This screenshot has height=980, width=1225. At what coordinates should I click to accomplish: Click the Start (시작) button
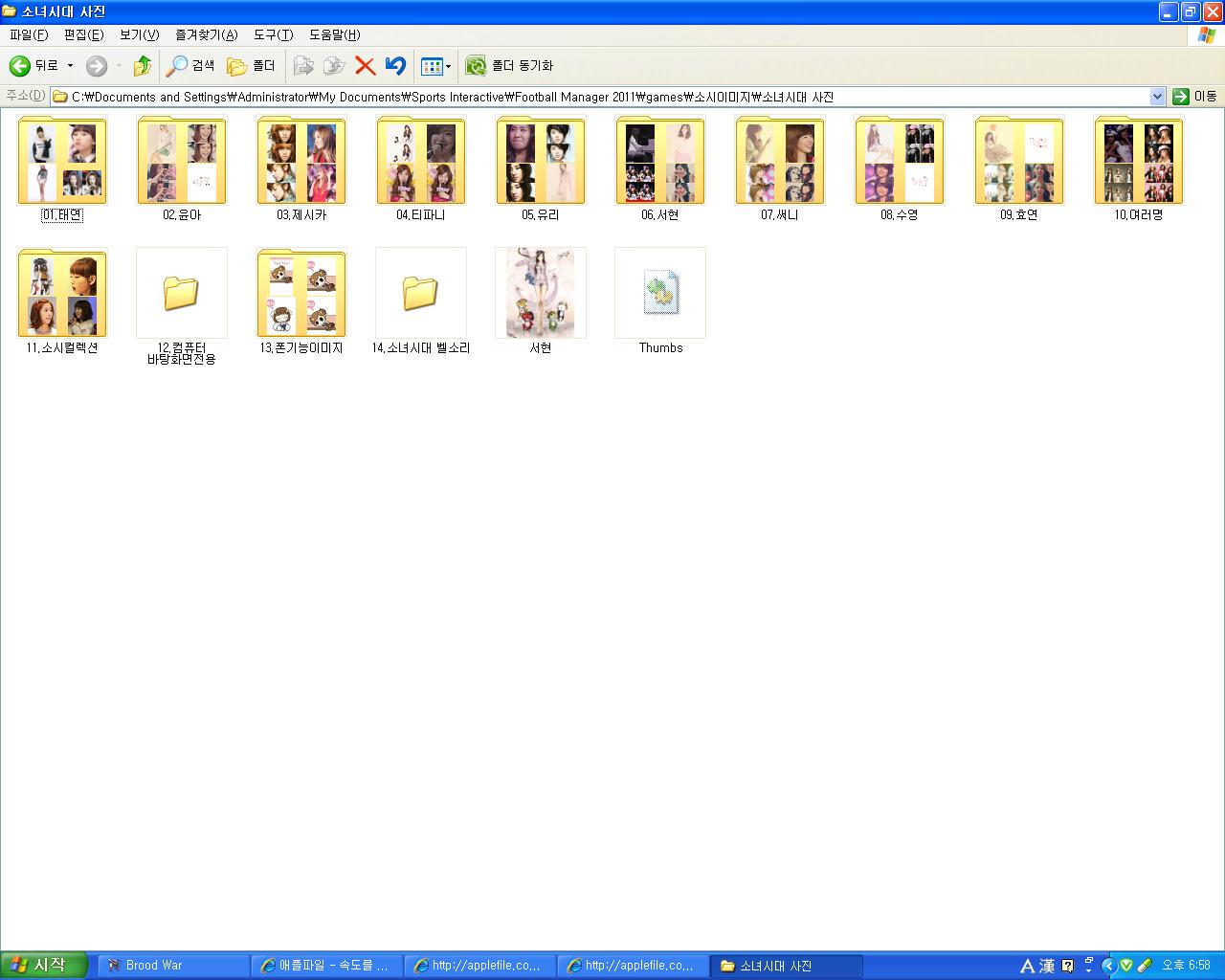coord(44,965)
